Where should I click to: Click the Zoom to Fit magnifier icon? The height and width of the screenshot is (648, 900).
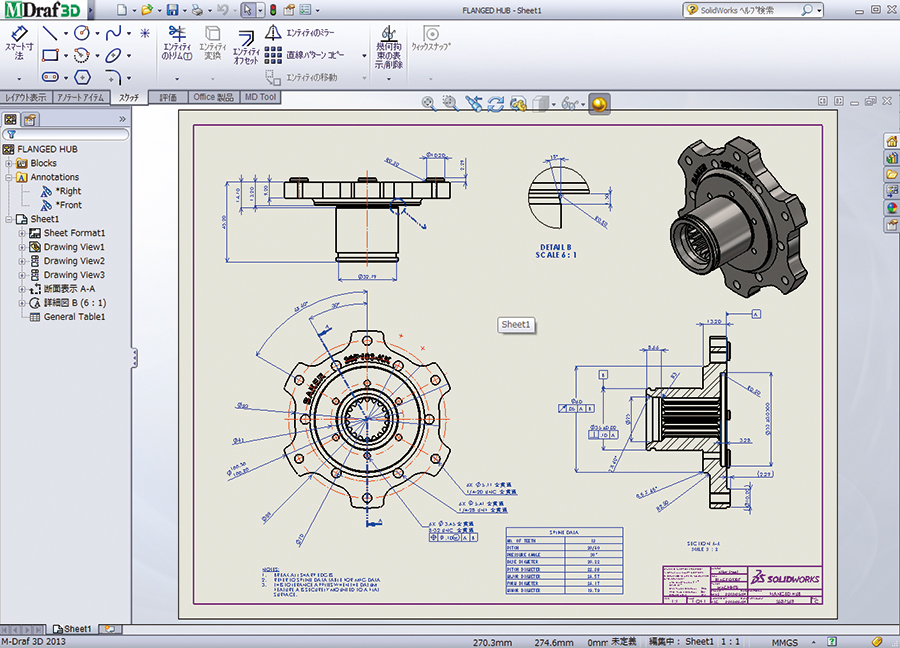click(429, 103)
